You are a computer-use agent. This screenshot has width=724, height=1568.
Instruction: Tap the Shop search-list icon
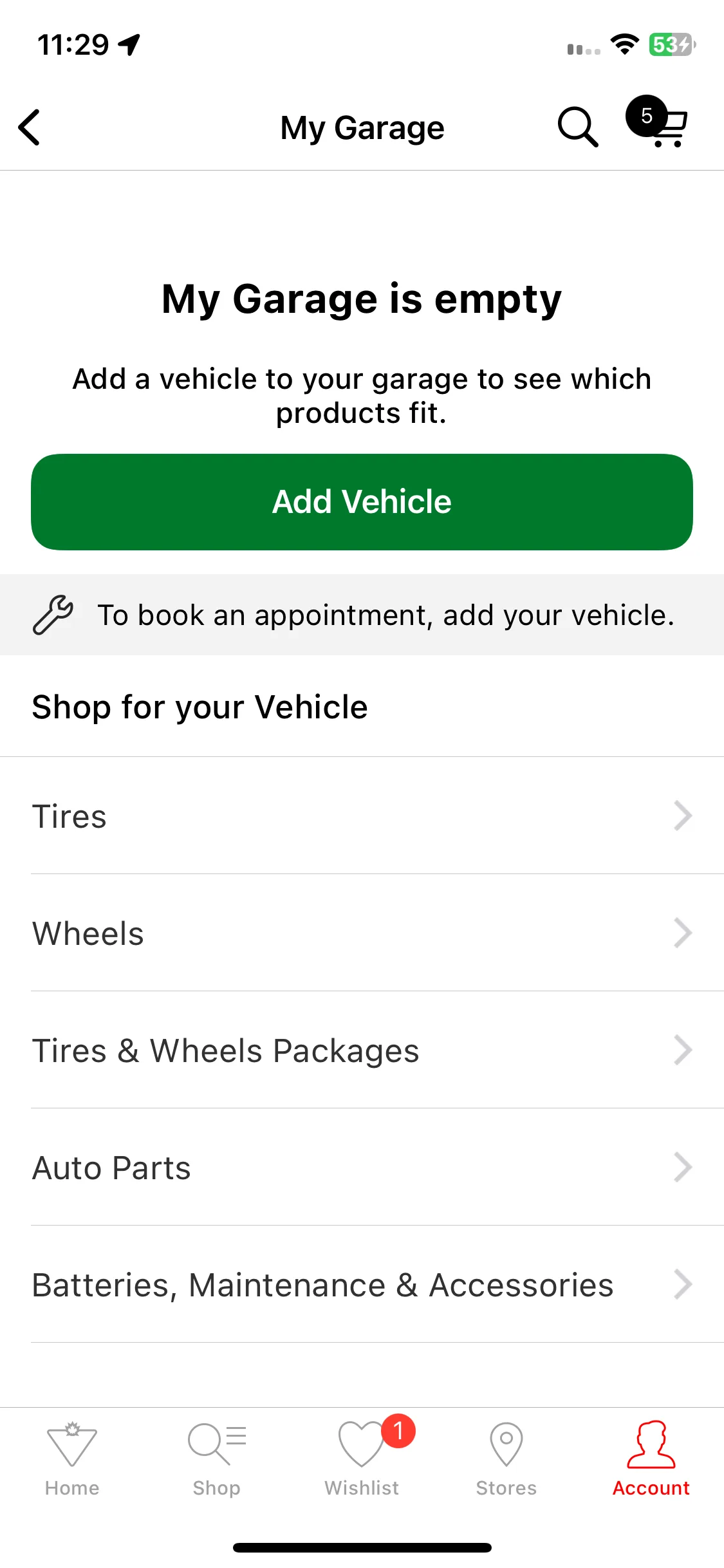217,1444
